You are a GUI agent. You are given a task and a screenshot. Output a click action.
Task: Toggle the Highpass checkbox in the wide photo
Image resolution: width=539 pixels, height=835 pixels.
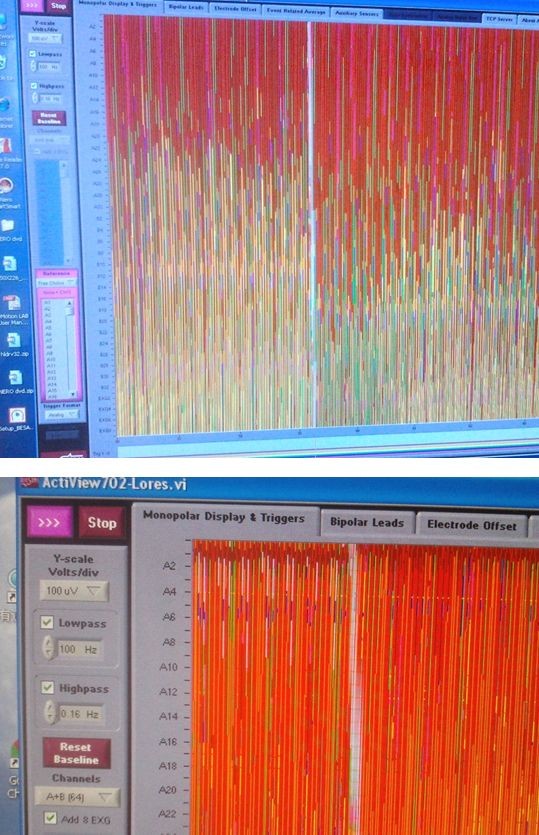(34, 86)
